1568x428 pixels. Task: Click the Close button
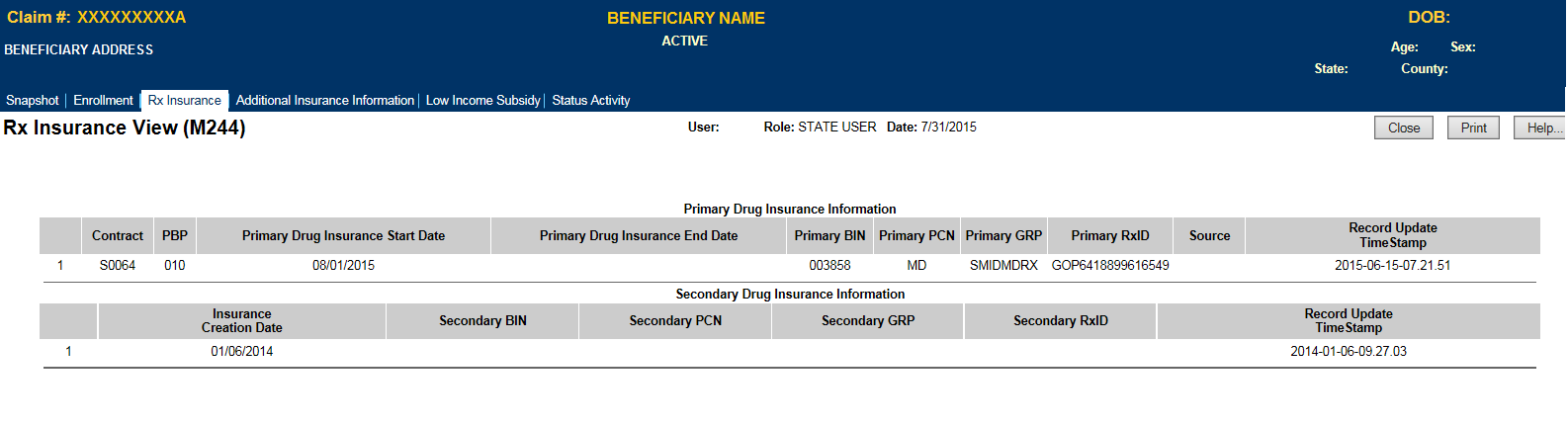coord(1403,128)
